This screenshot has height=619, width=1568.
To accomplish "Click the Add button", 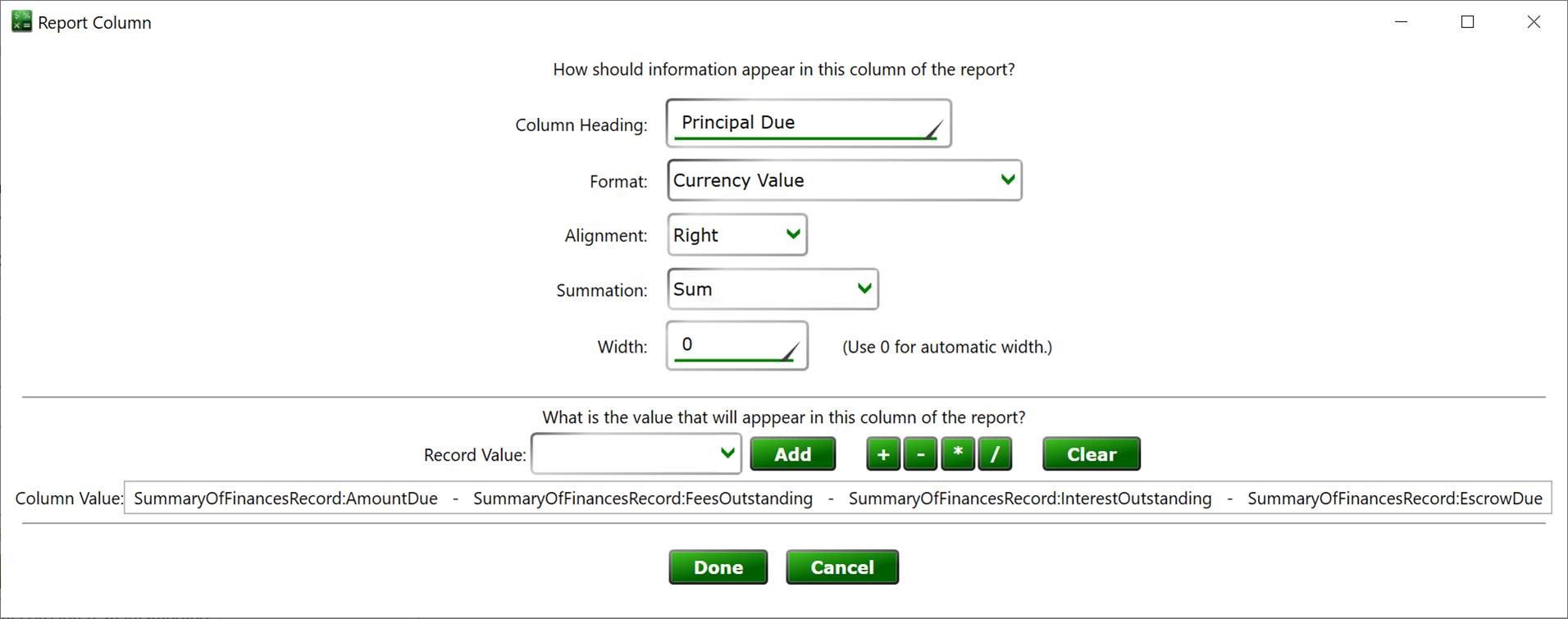I will click(x=792, y=454).
